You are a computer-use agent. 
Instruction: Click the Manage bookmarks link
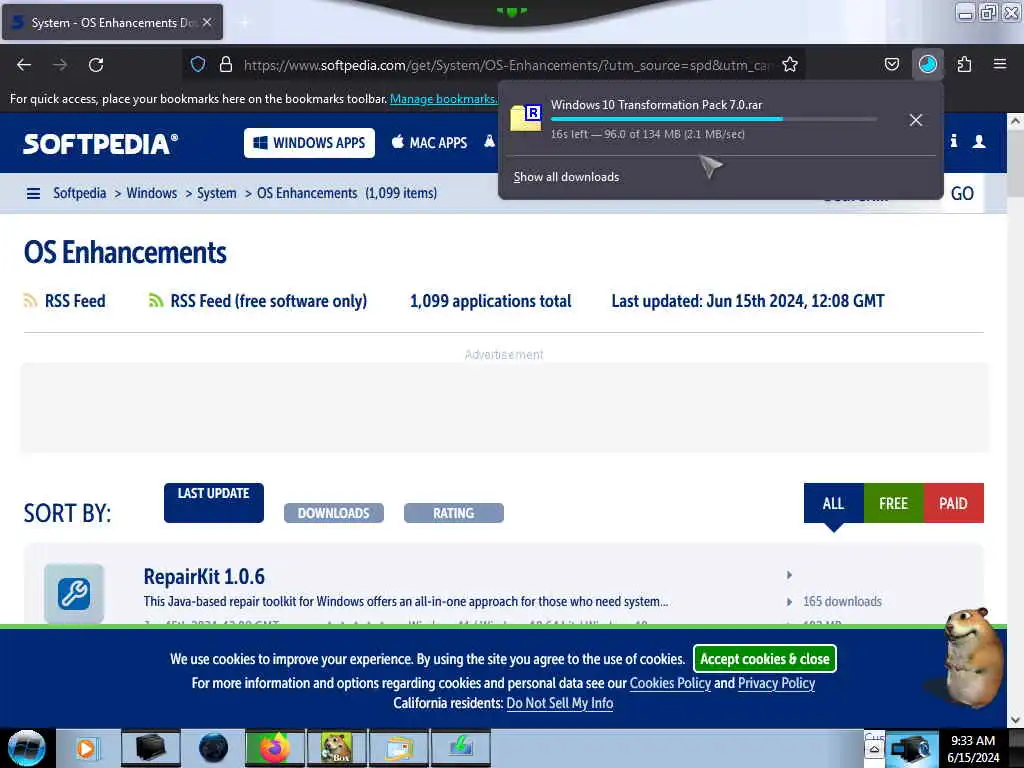coord(443,99)
